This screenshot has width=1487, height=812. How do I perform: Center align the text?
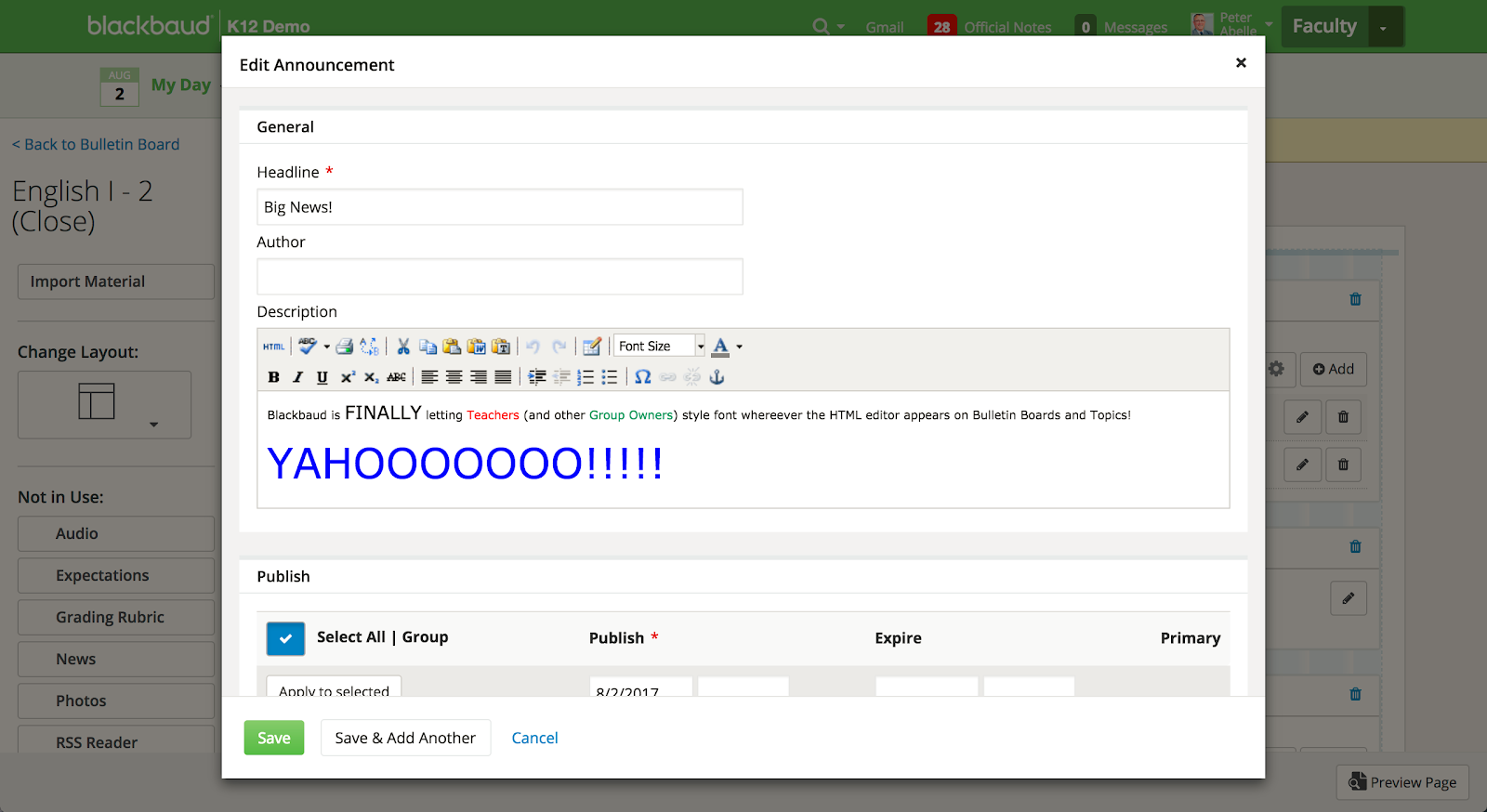tap(454, 377)
